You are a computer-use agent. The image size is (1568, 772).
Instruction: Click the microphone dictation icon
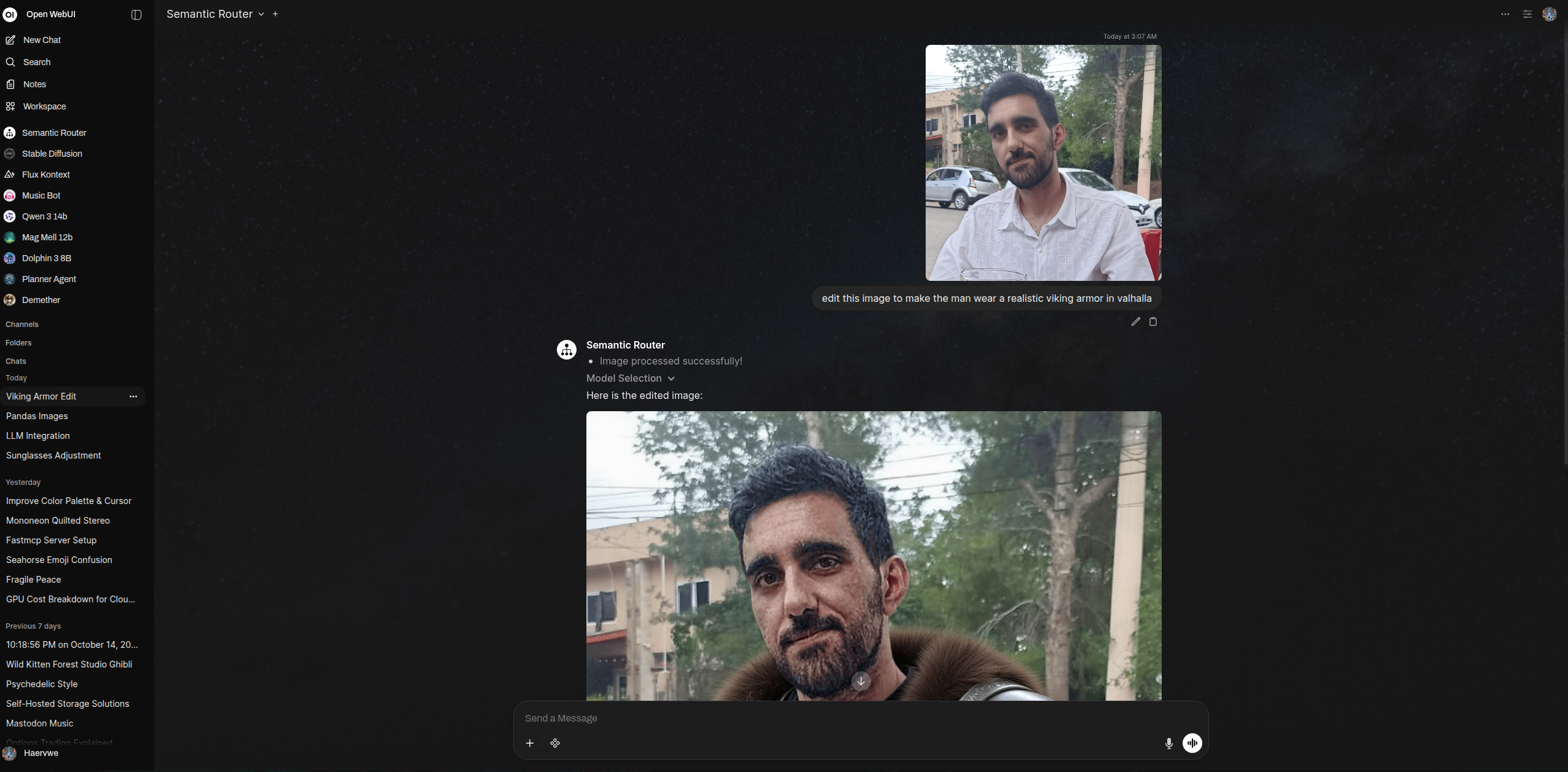click(1168, 743)
